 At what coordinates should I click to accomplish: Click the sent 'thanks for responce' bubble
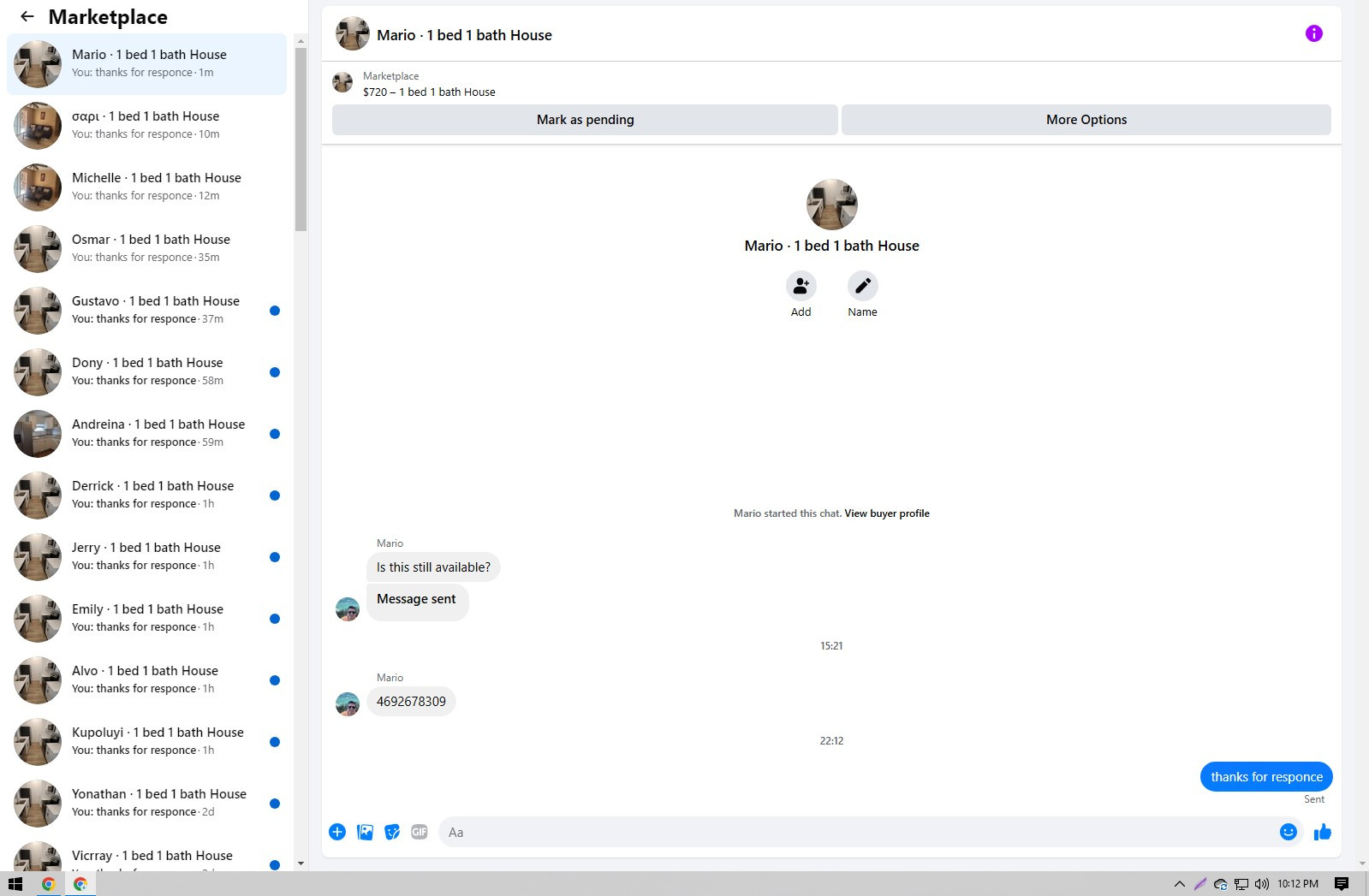[x=1266, y=777]
